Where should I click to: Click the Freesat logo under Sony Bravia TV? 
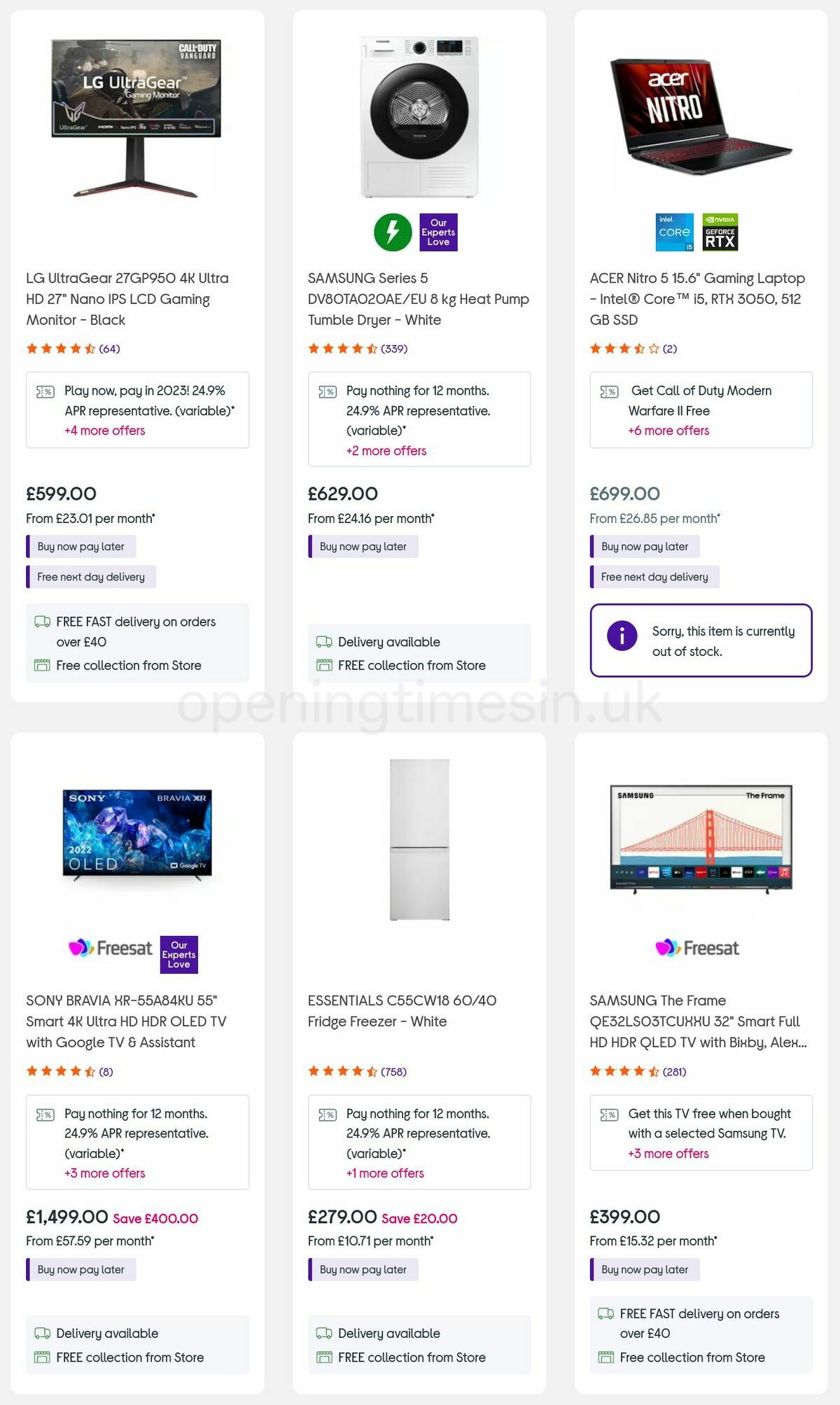pyautogui.click(x=111, y=948)
